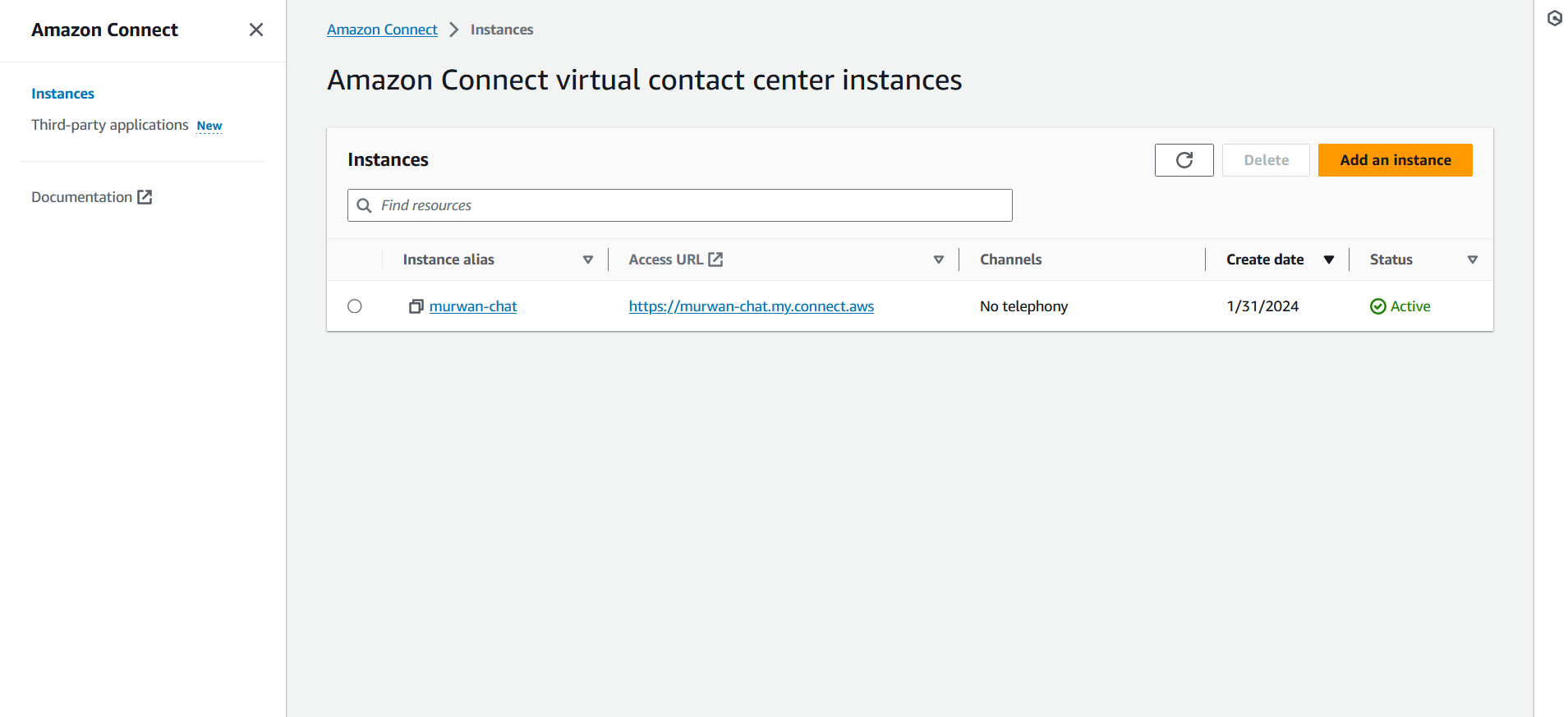Click the Channels column header
This screenshot has height=717, width=1568.
click(x=1010, y=260)
